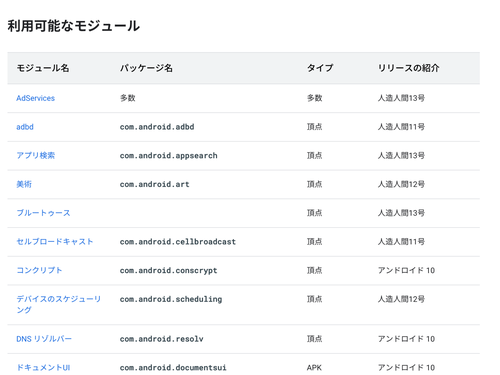
Task: Click the 利用可能なモジュール heading
Action: click(x=74, y=26)
